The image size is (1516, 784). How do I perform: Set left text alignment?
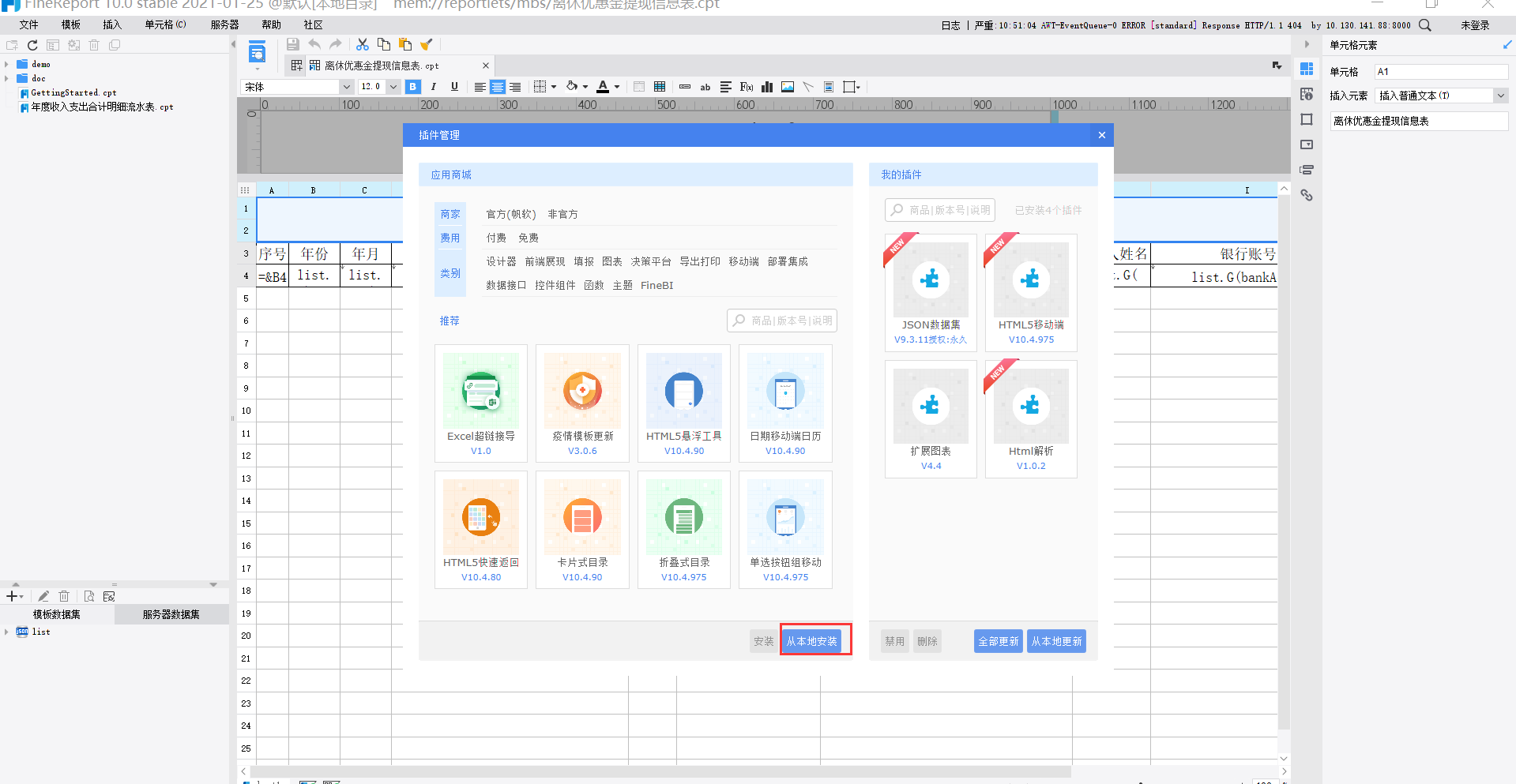tap(480, 87)
